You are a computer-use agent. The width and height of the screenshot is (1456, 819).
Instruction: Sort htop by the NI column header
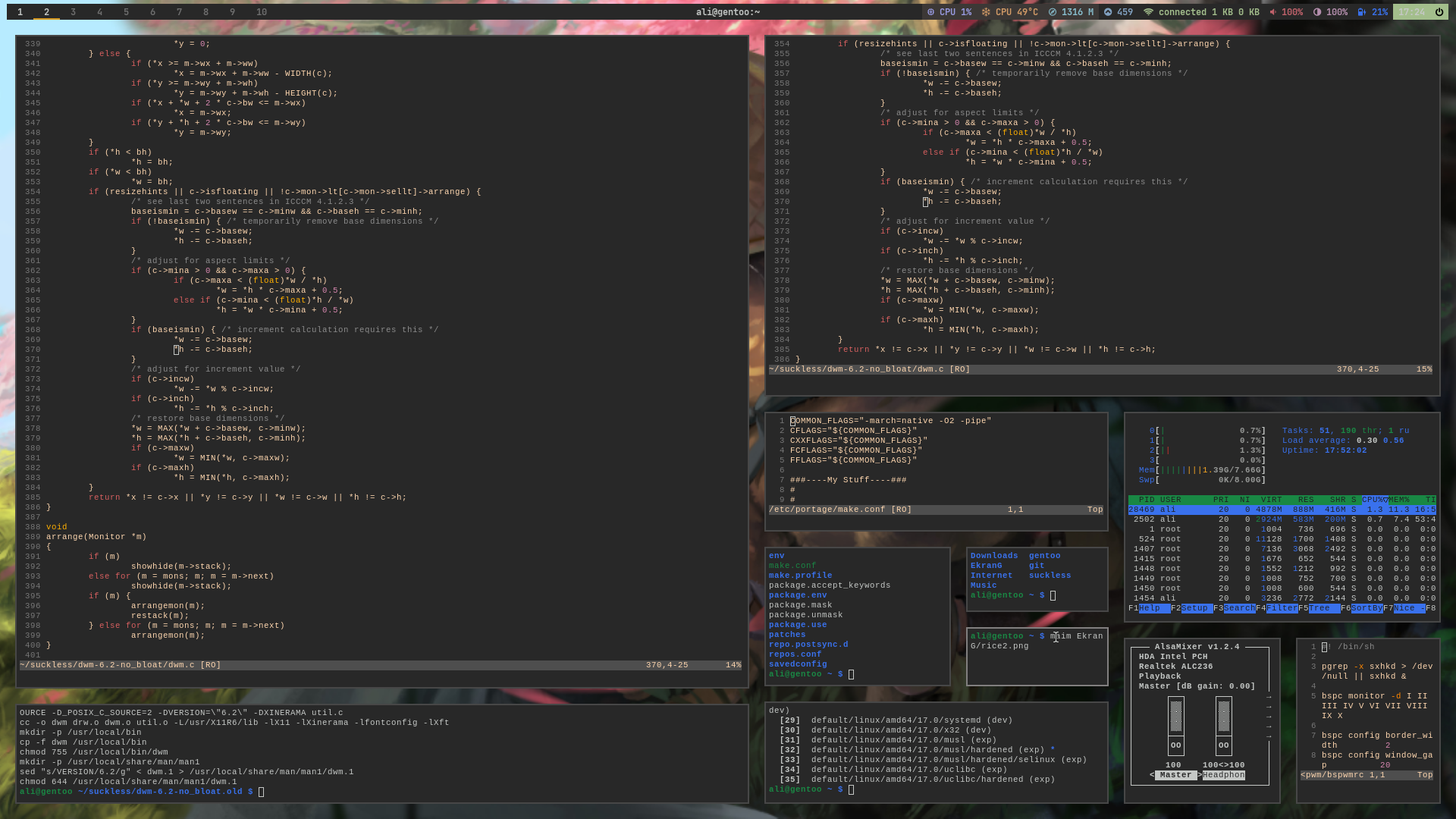click(1244, 500)
